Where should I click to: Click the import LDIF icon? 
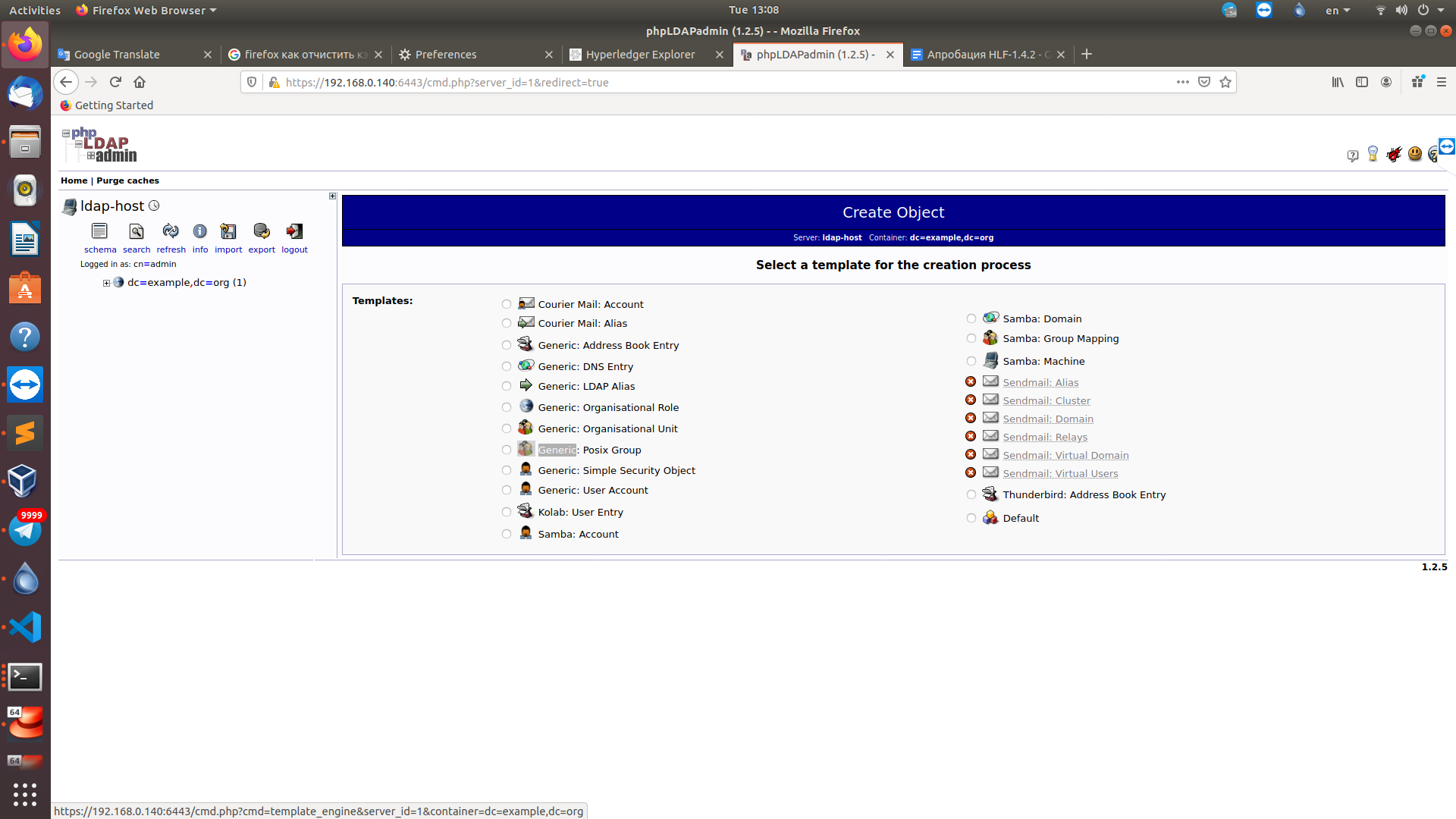click(228, 231)
